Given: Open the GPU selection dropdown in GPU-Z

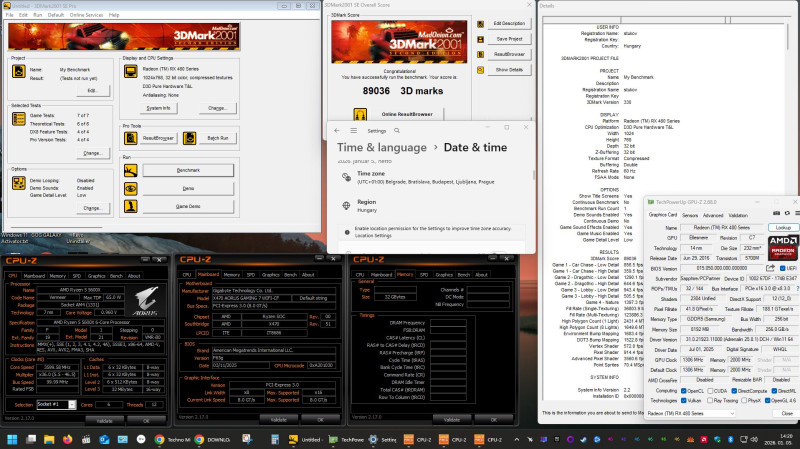Looking at the screenshot, I should click(x=691, y=413).
